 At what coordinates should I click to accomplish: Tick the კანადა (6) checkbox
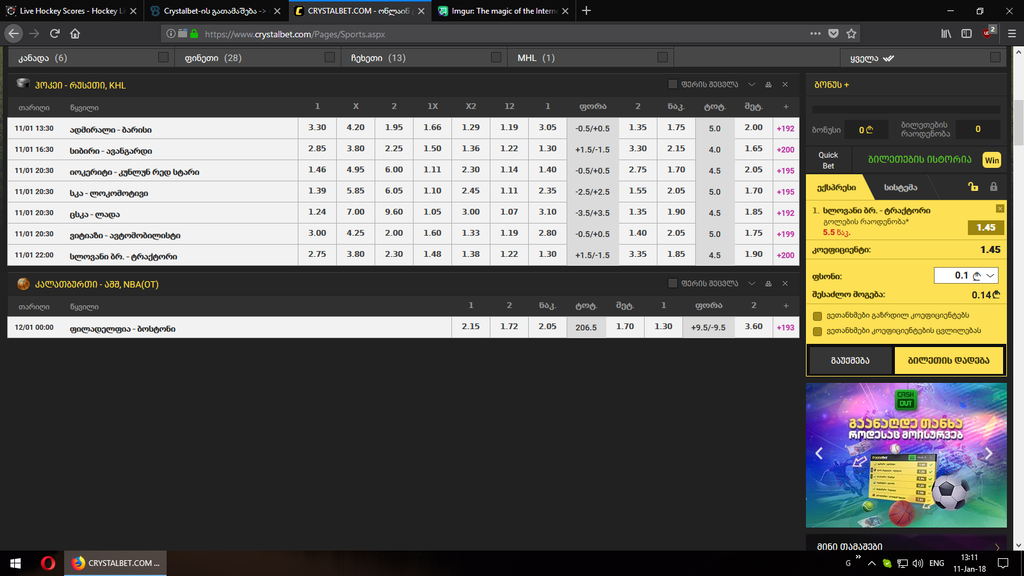tap(163, 57)
